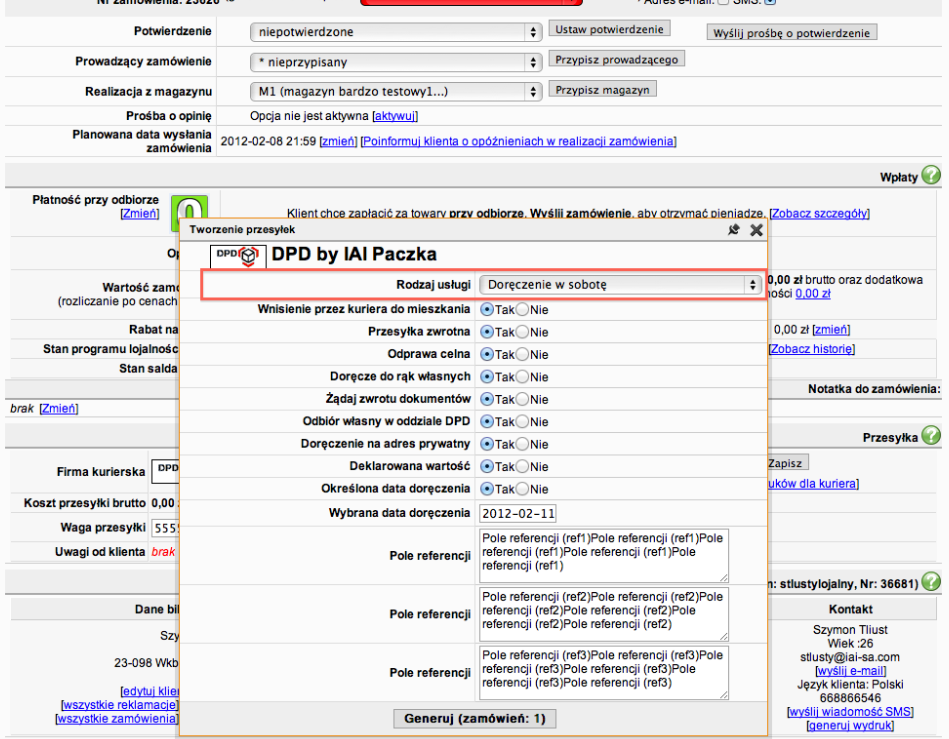949x739 pixels.
Task: Click the green help icon beside Wpłaty
Action: tap(931, 176)
